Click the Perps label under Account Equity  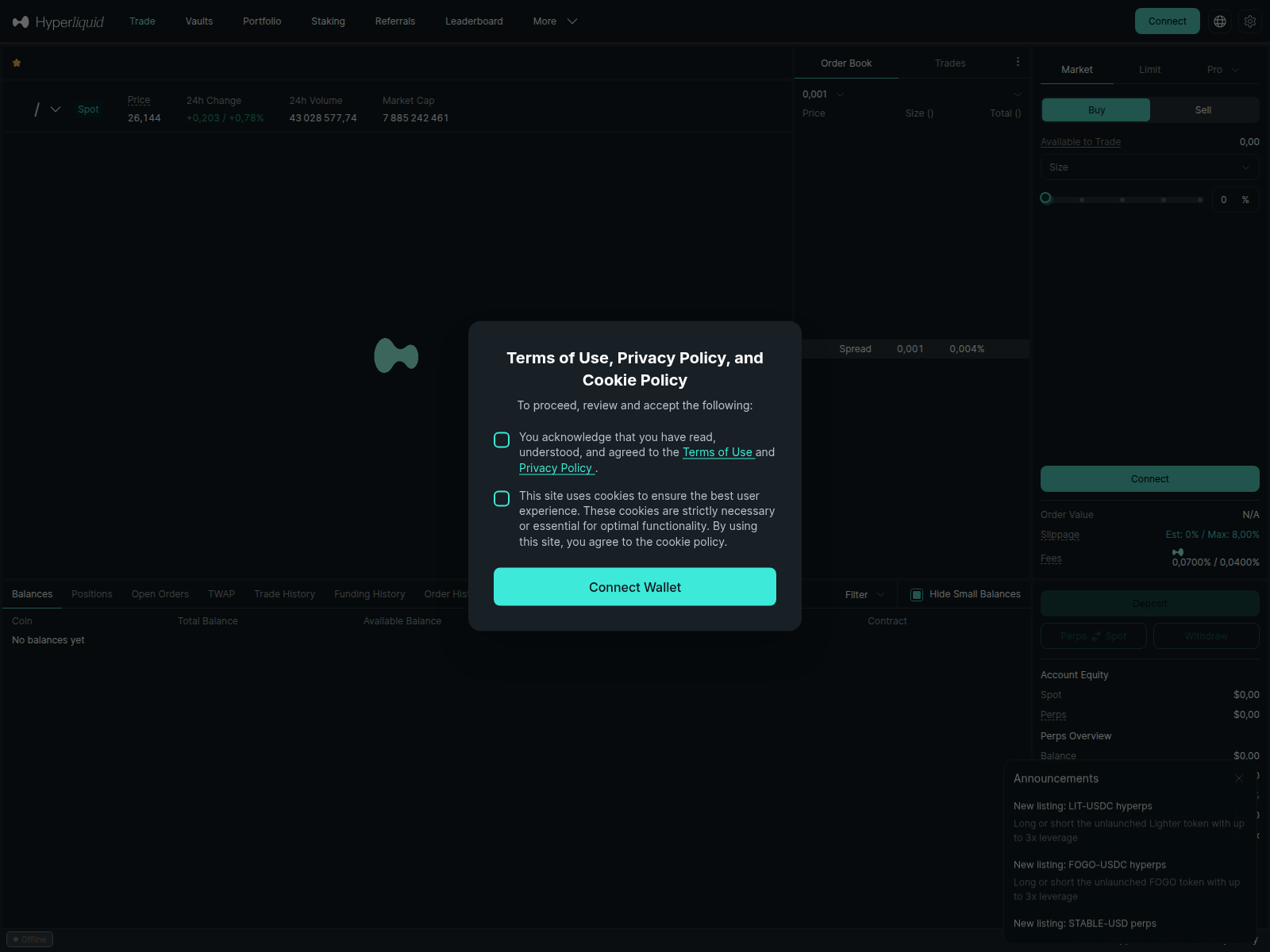[x=1053, y=715]
